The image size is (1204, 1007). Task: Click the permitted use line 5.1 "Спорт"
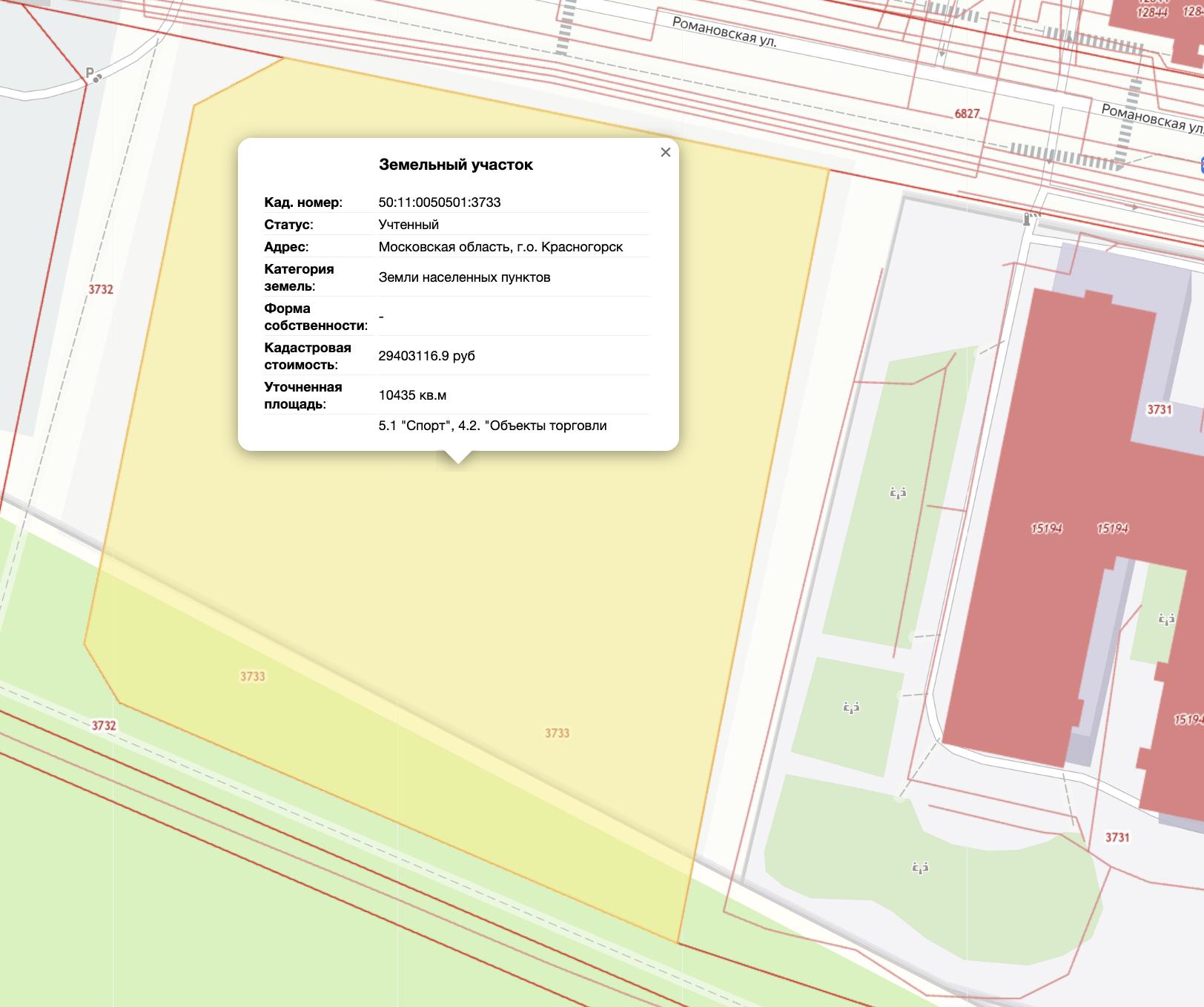(492, 426)
